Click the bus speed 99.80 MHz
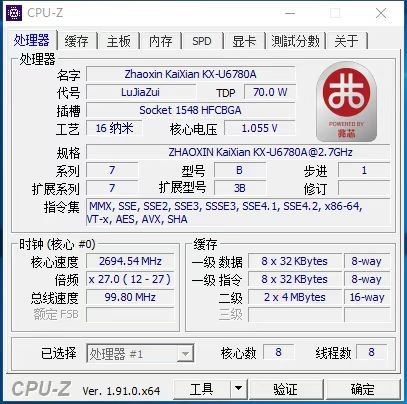This screenshot has width=407, height=404. pos(130,297)
